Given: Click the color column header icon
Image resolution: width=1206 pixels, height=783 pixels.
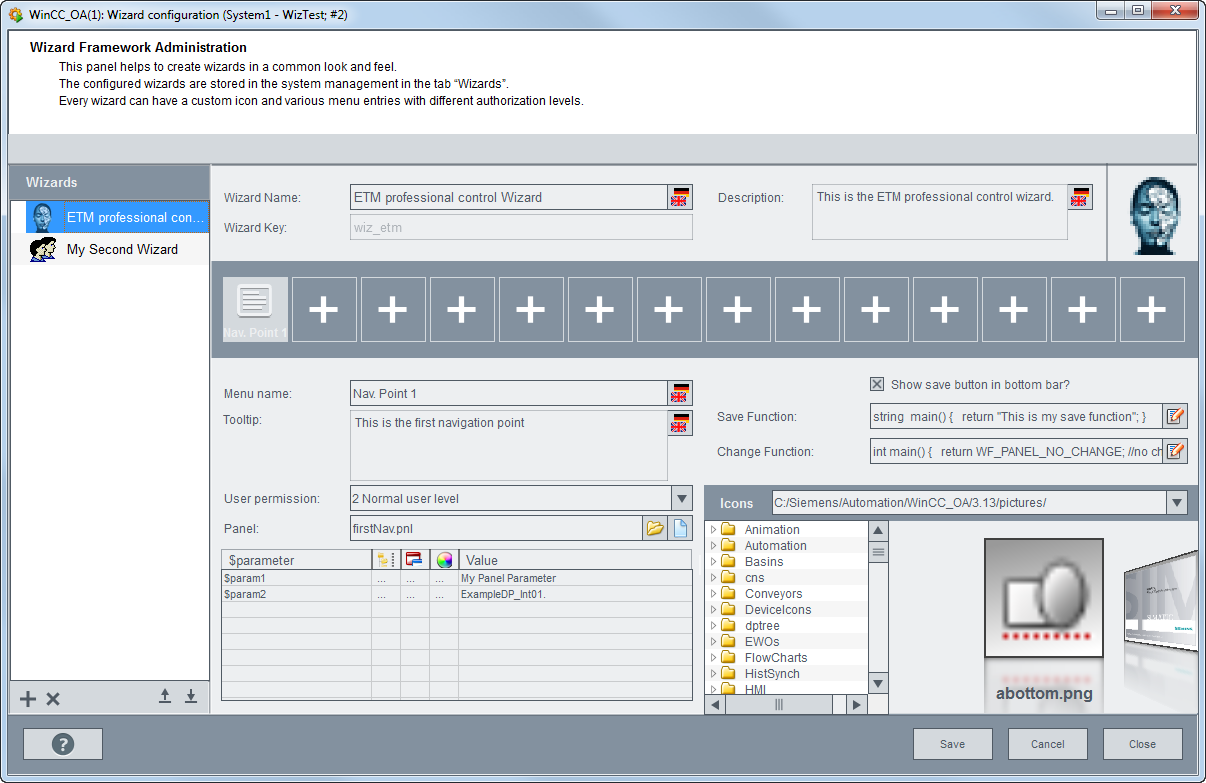Looking at the screenshot, I should coord(444,560).
